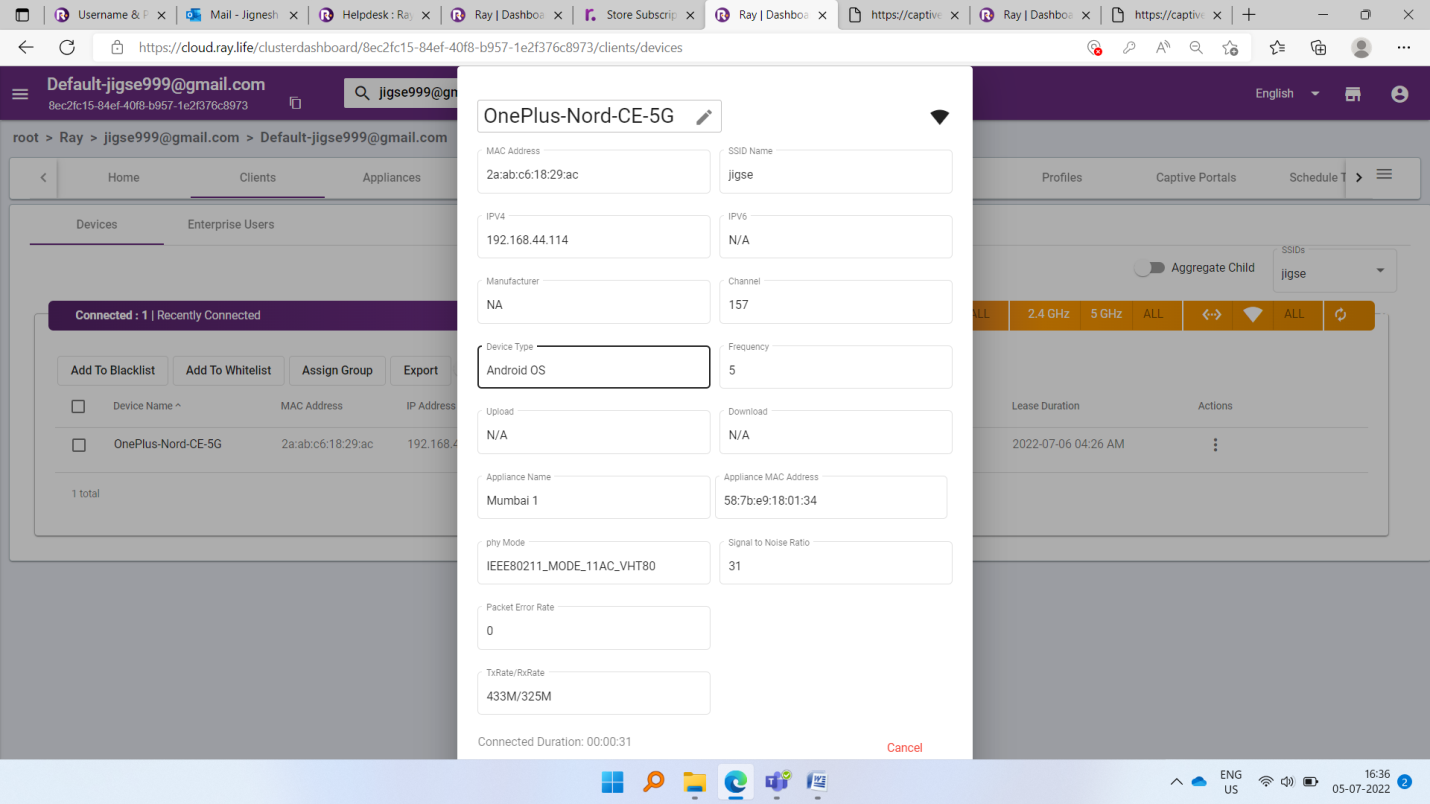The height and width of the screenshot is (804, 1430).
Task: Open browser read aloud icon
Action: point(1162,47)
